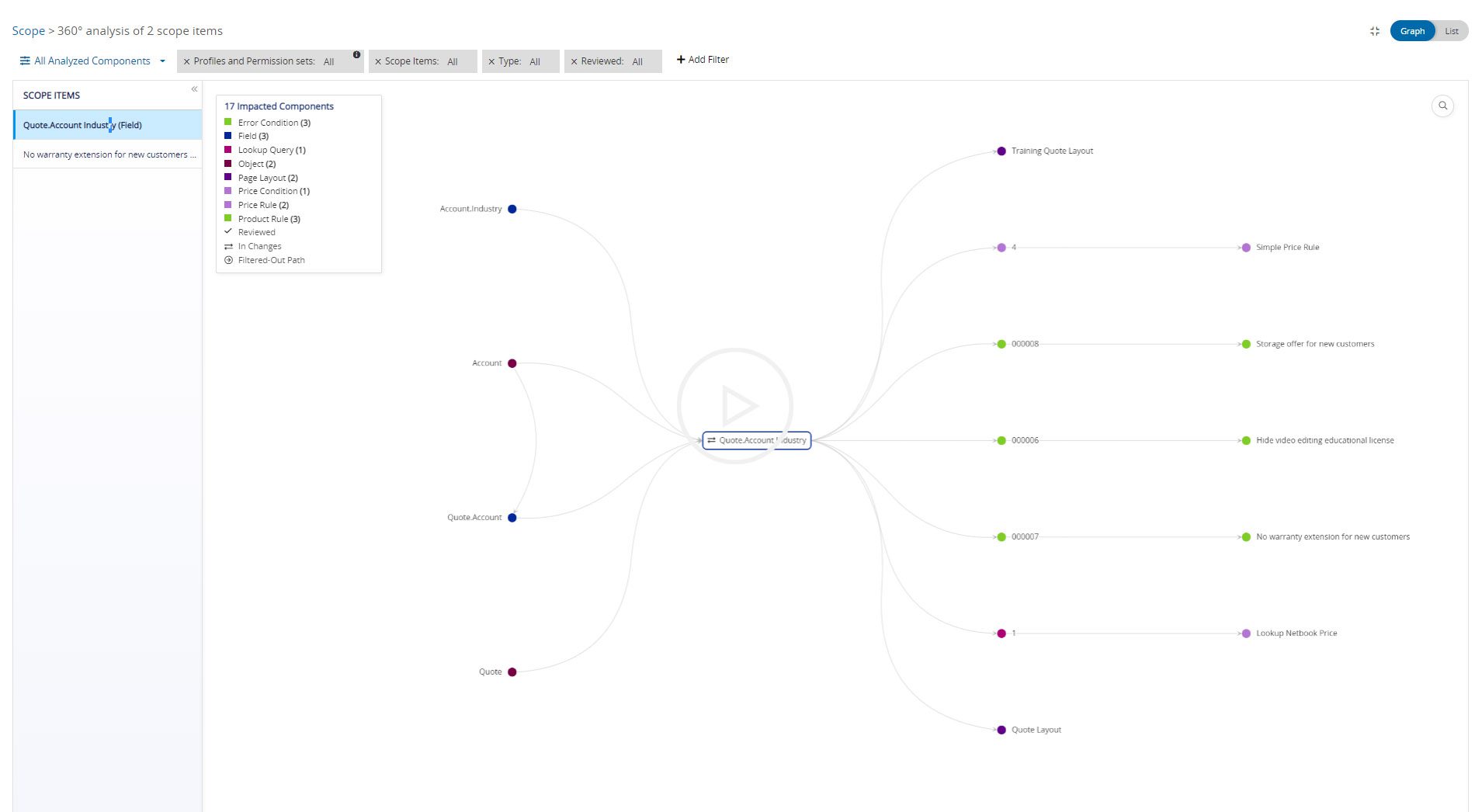
Task: Click Lookup Query legend swatch
Action: click(228, 150)
